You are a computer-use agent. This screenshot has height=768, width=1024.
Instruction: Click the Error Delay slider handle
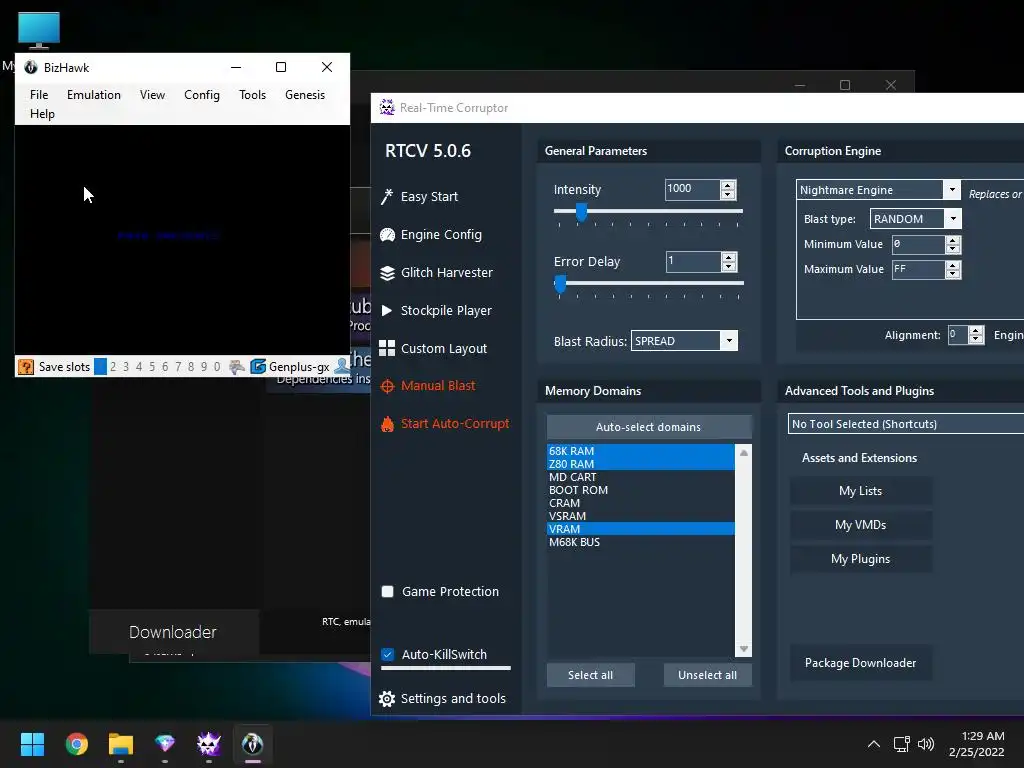560,283
